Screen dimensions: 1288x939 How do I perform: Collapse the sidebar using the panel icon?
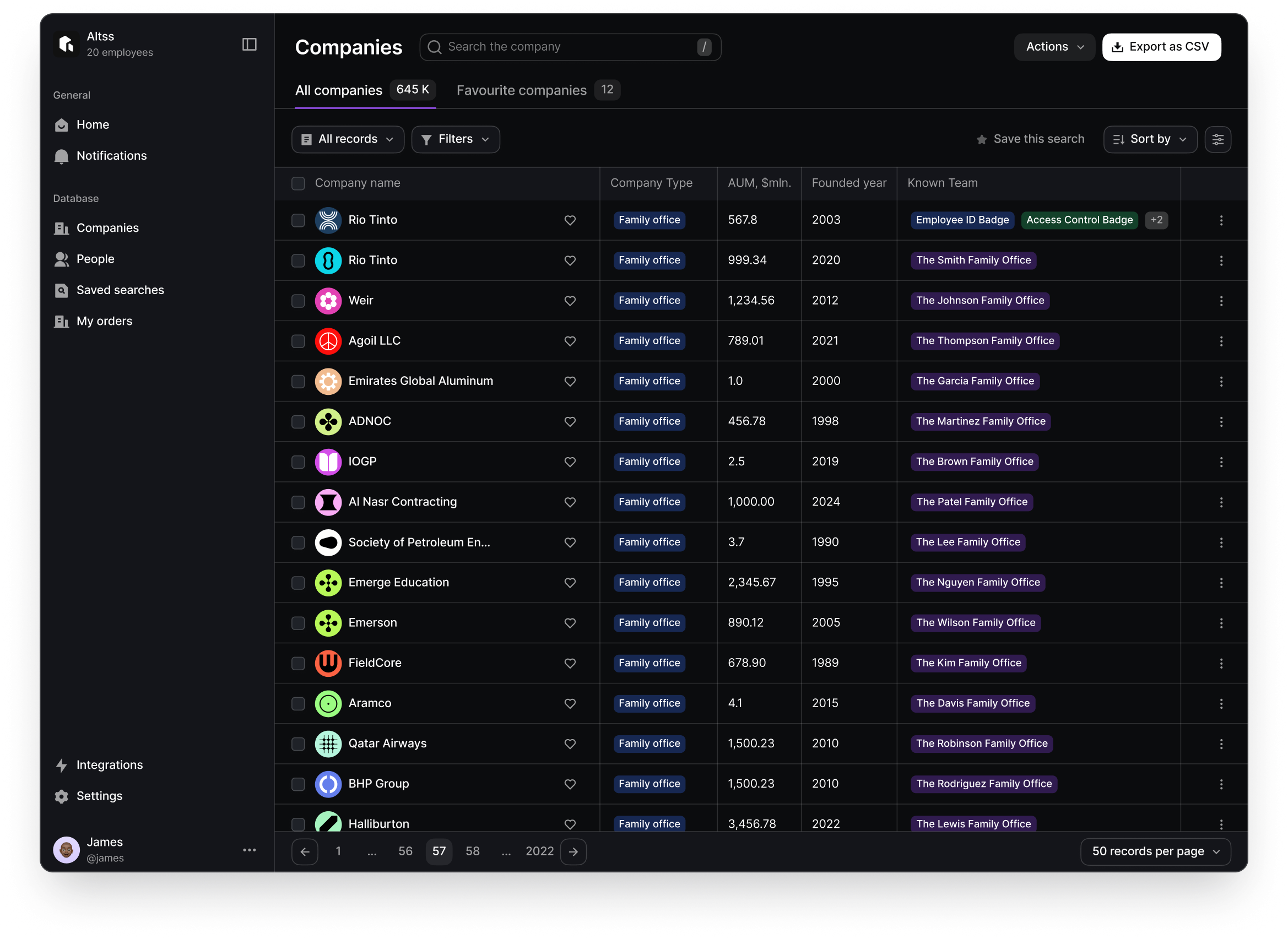(x=250, y=44)
